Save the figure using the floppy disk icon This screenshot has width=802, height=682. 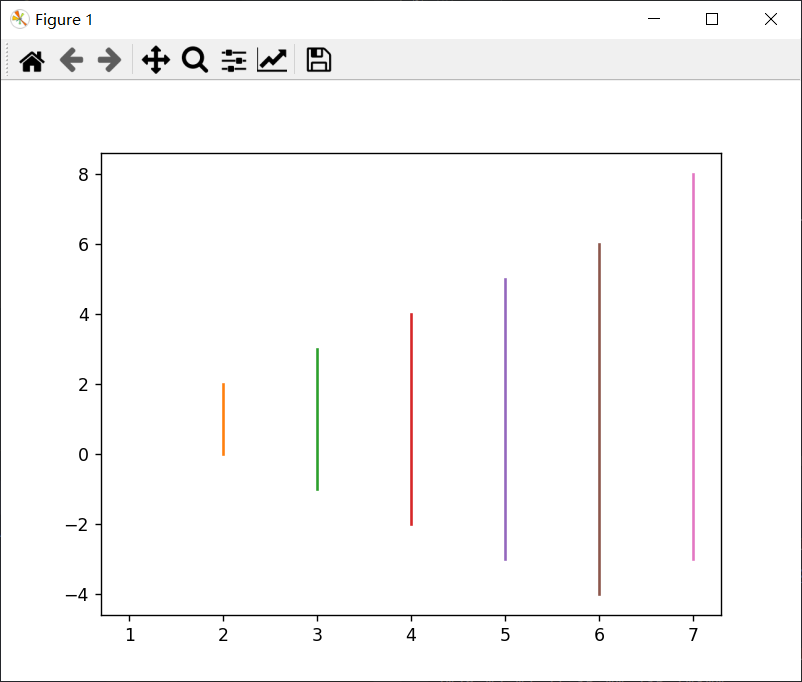pos(318,61)
